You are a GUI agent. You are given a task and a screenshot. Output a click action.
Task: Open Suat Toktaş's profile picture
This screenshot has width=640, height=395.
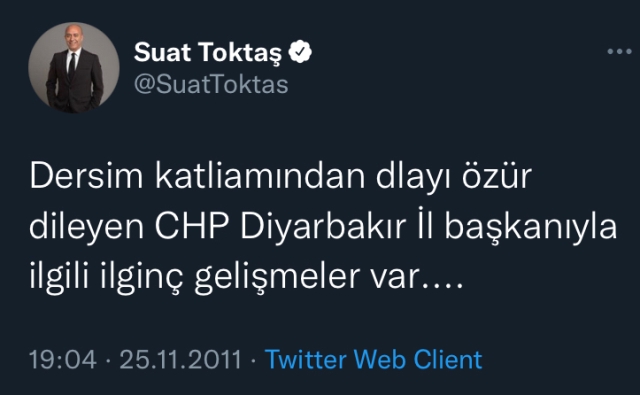(74, 68)
